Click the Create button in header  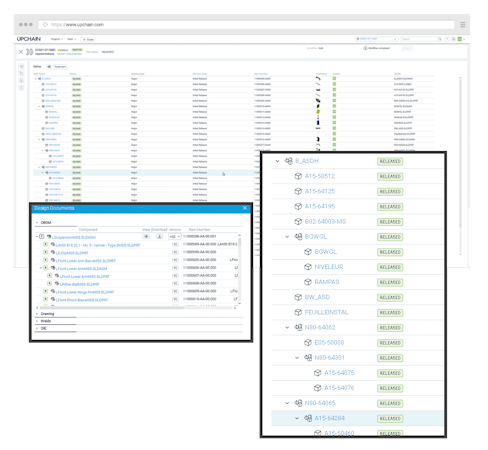tap(88, 39)
